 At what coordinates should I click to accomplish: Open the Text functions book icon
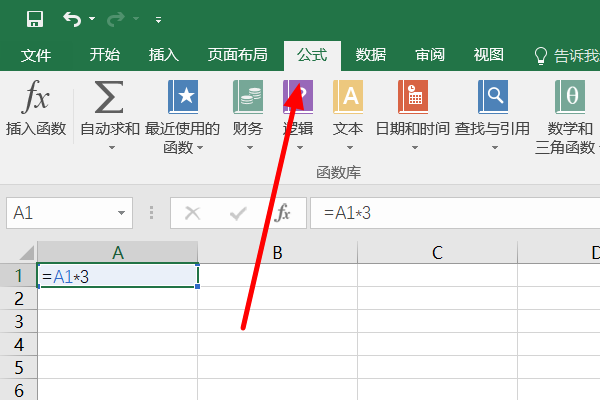point(348,97)
